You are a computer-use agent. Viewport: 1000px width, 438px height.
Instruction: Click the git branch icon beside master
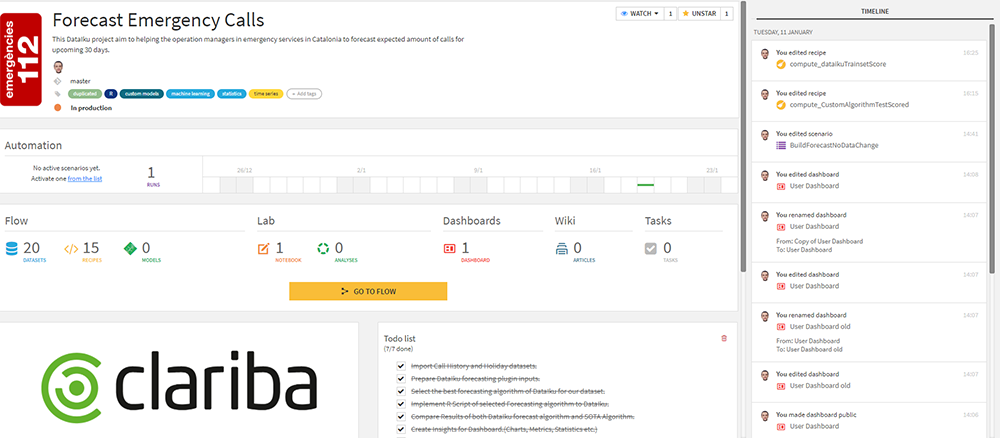coord(57,82)
